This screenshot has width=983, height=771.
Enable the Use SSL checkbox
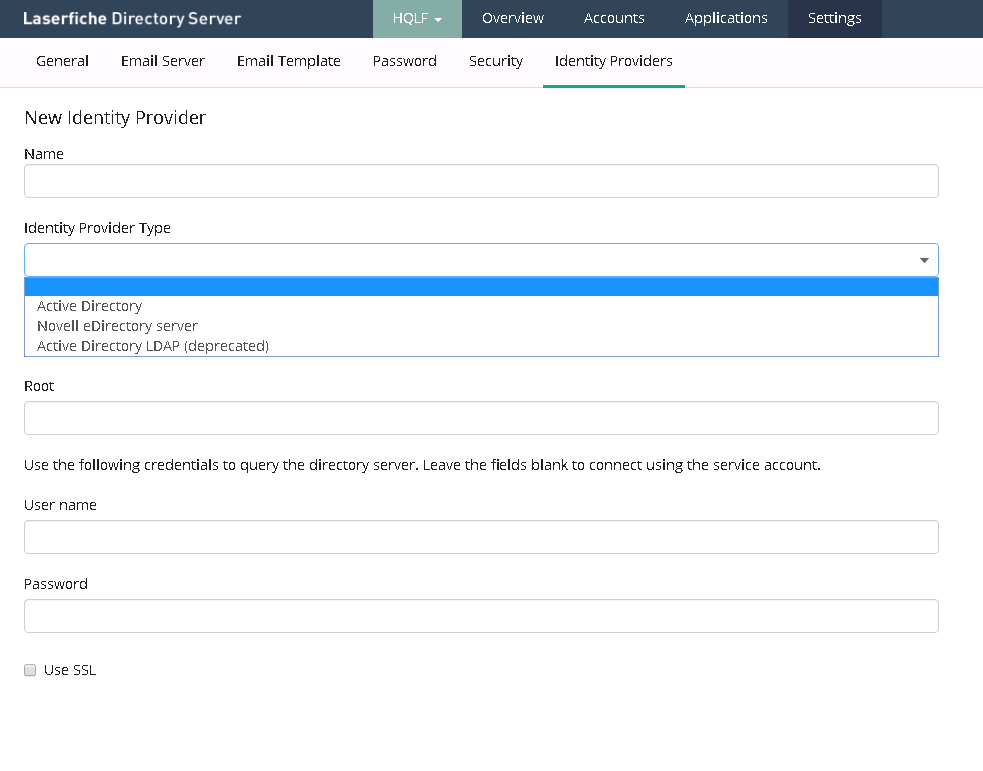tap(30, 670)
